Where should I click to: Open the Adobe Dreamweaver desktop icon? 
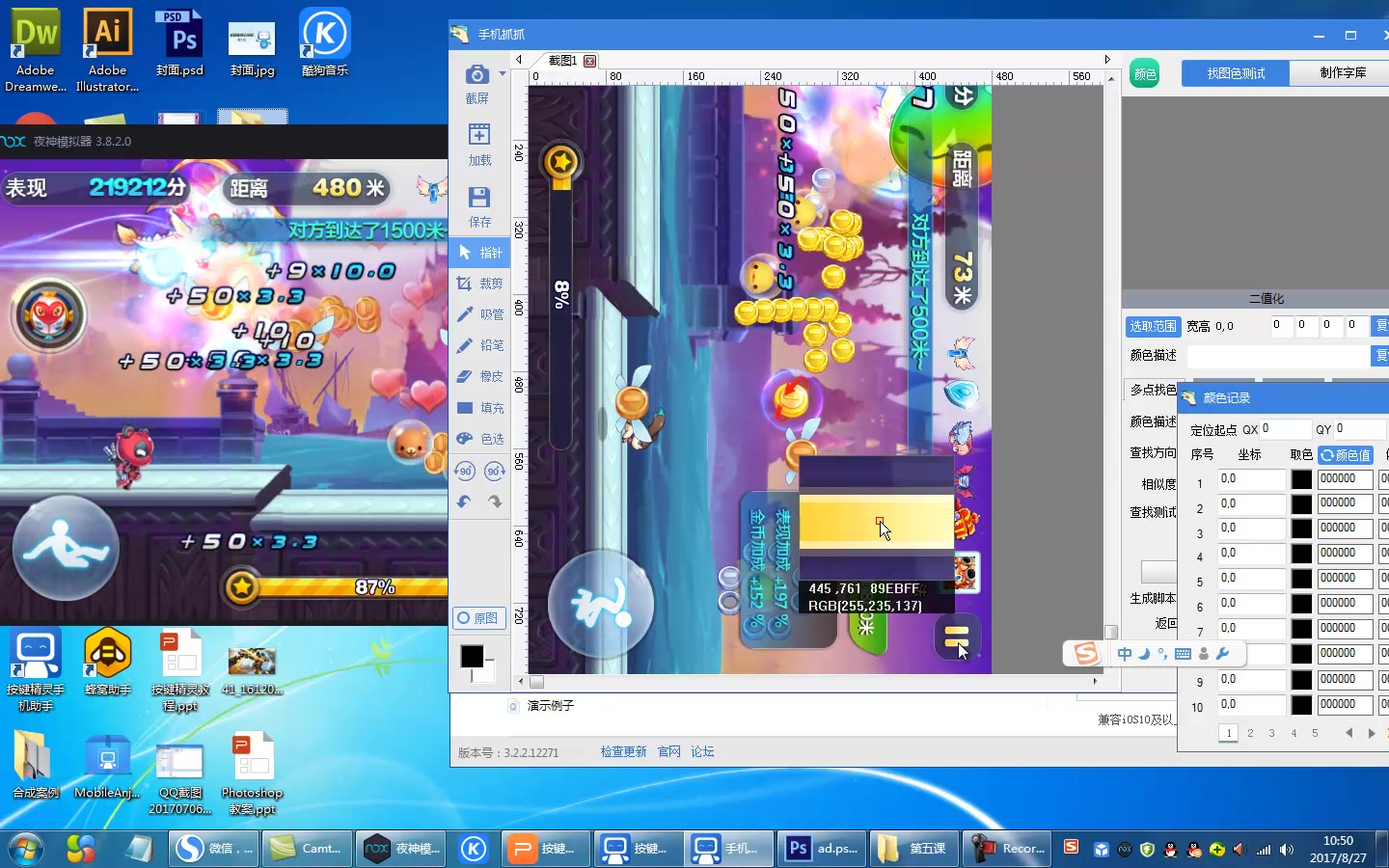36,50
